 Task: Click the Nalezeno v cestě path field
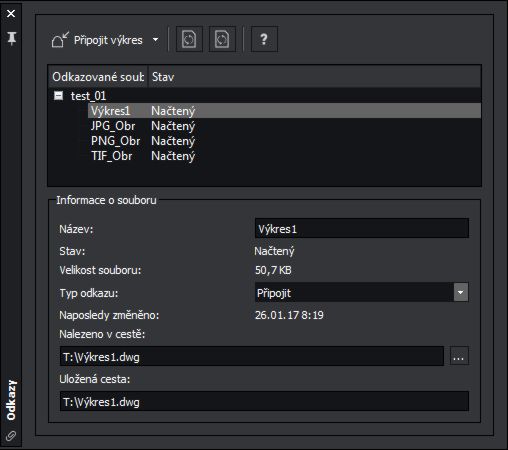tap(252, 356)
